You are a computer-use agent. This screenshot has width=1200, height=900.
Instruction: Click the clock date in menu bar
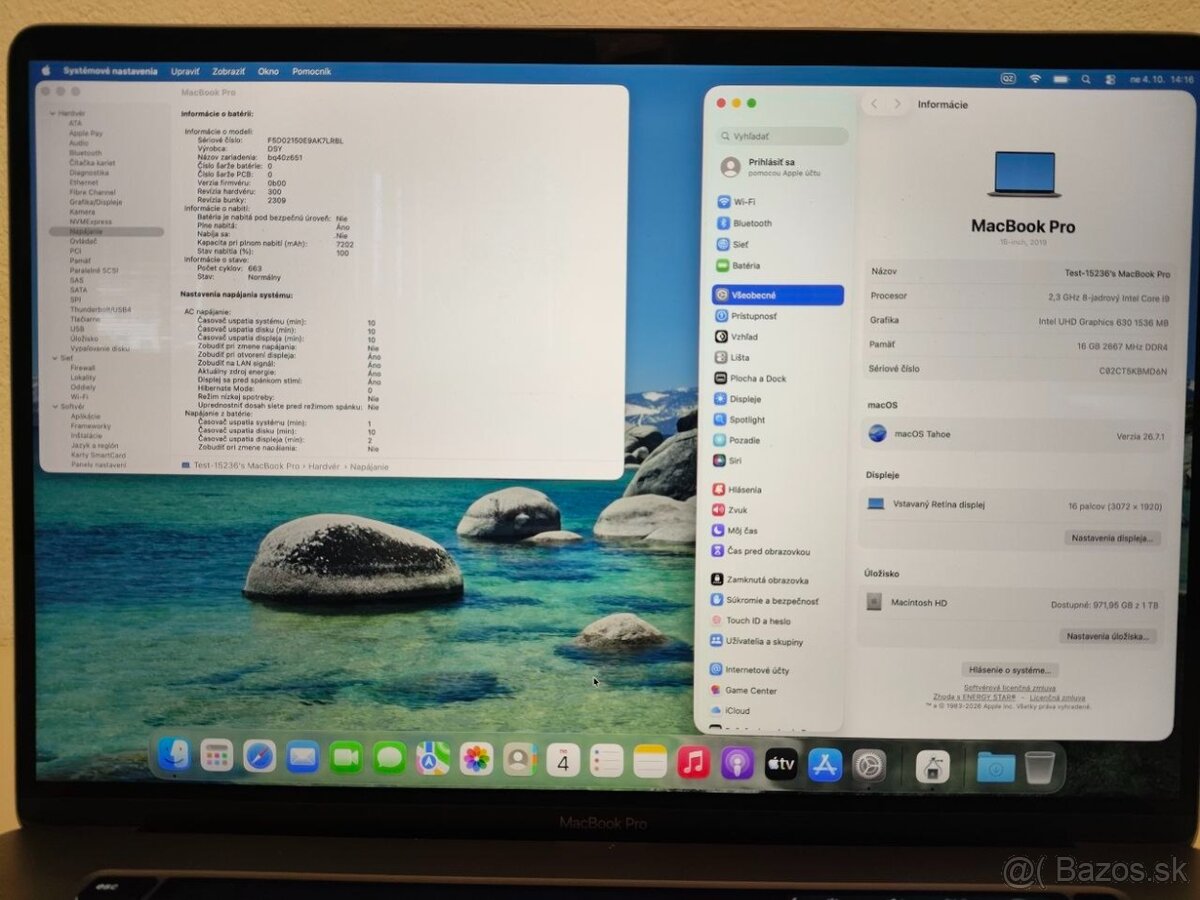(x=1161, y=79)
